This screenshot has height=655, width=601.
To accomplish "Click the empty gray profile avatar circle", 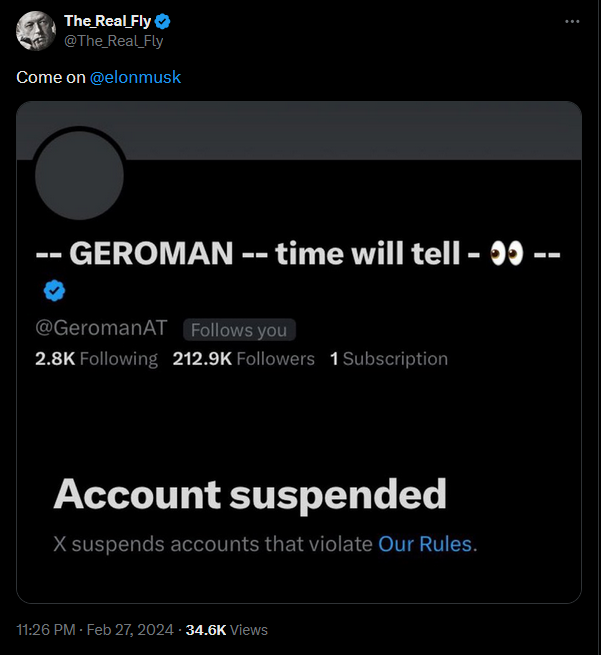I will pyautogui.click(x=79, y=175).
